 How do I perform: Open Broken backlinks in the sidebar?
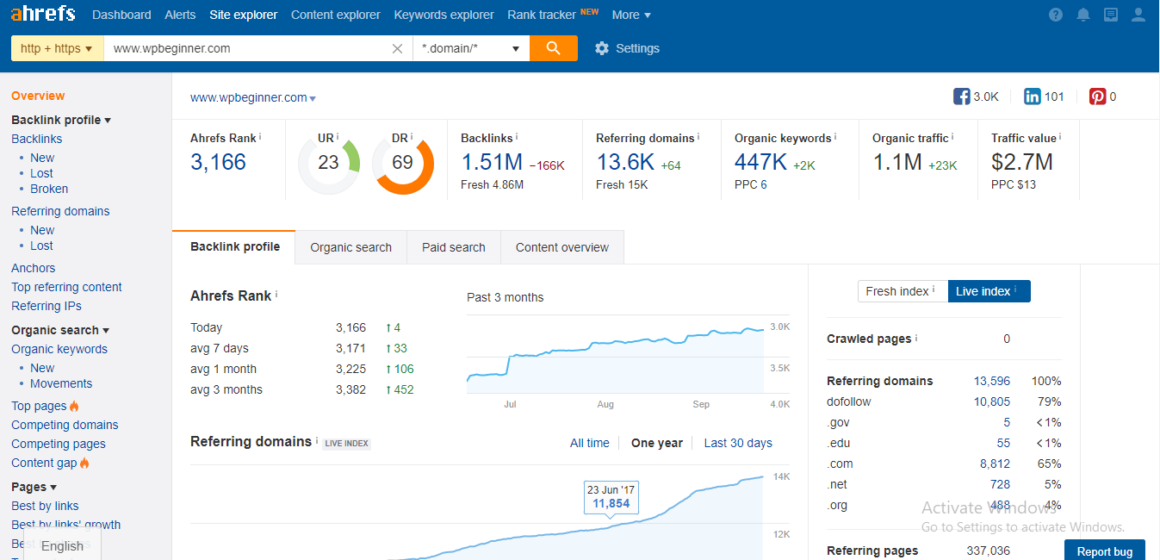pos(49,189)
